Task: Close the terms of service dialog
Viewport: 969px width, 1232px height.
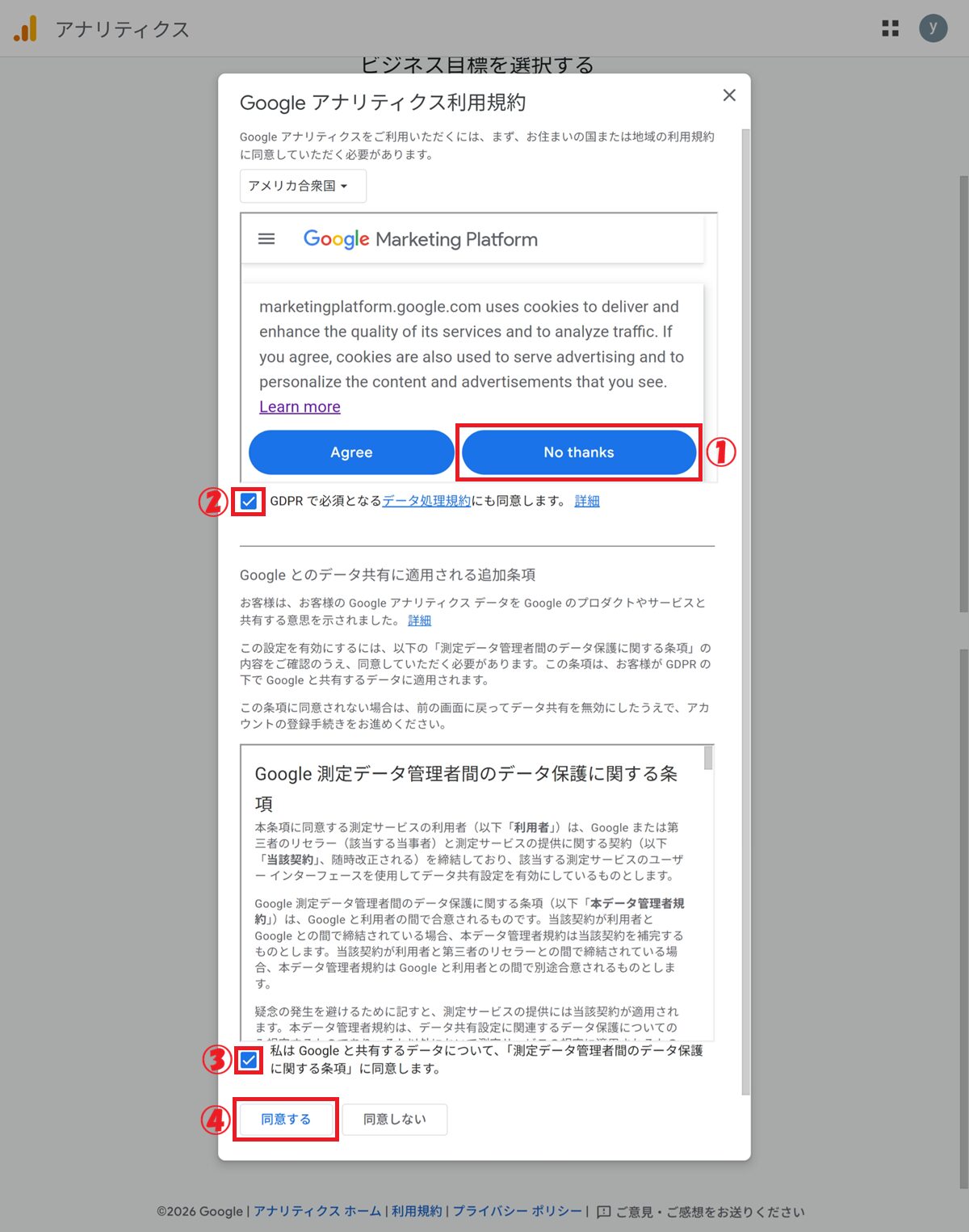Action: click(729, 95)
